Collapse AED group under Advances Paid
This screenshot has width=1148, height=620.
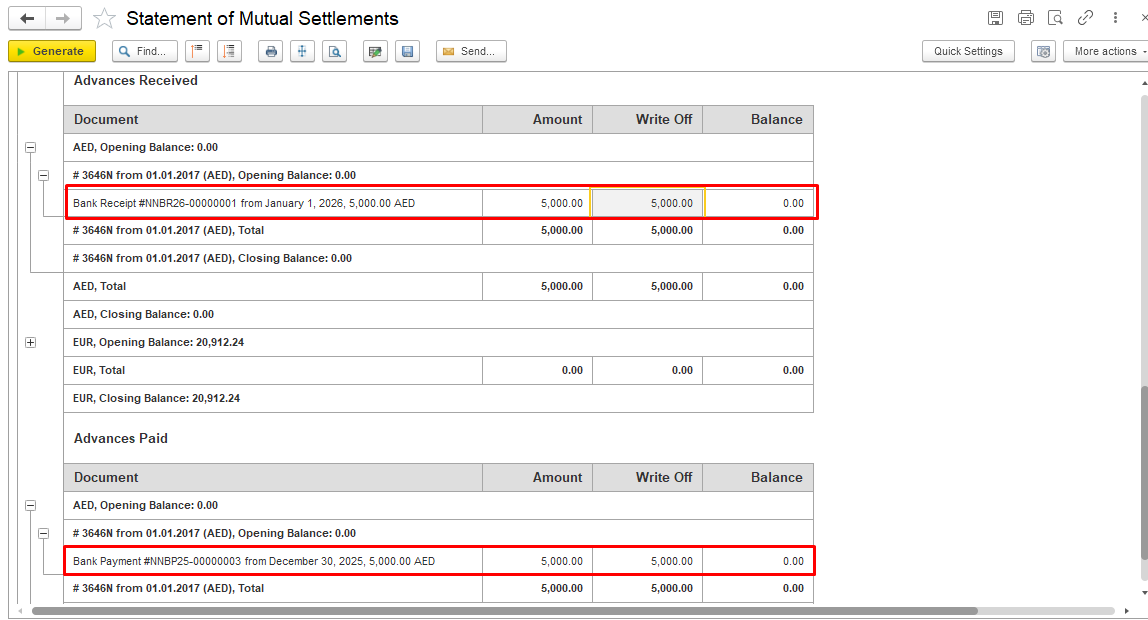(x=31, y=506)
